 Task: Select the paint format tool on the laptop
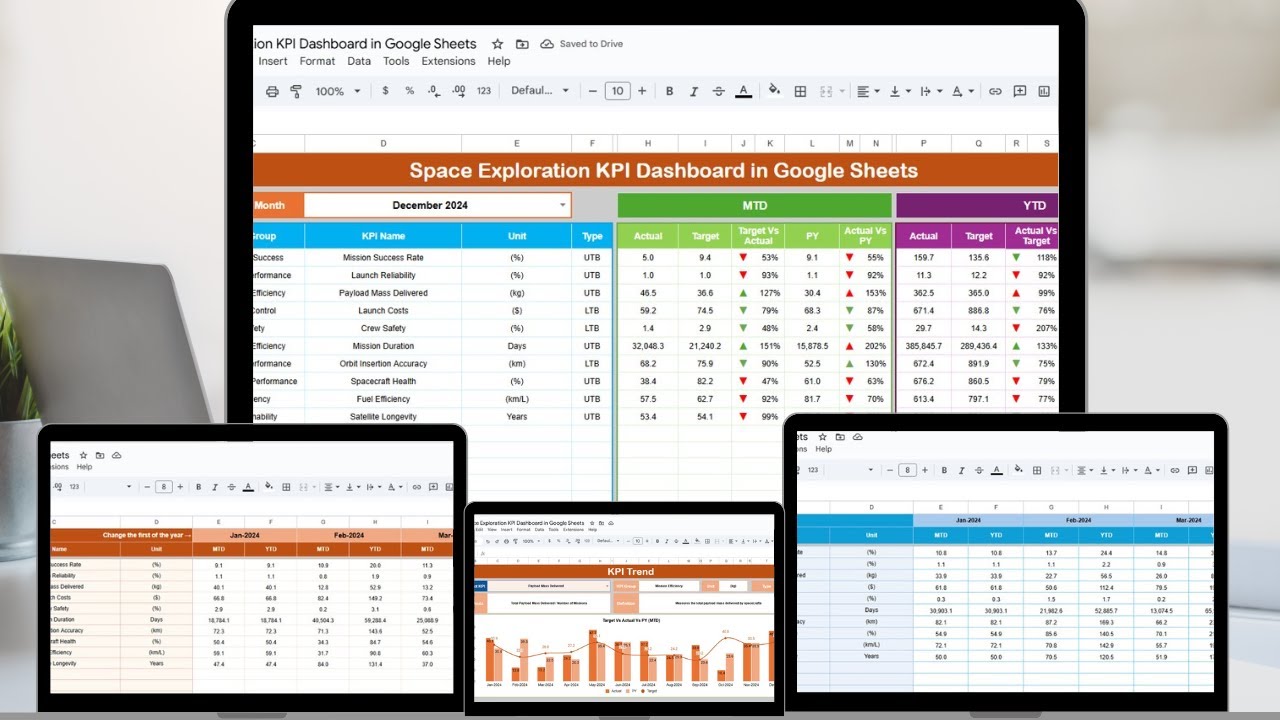click(x=296, y=91)
